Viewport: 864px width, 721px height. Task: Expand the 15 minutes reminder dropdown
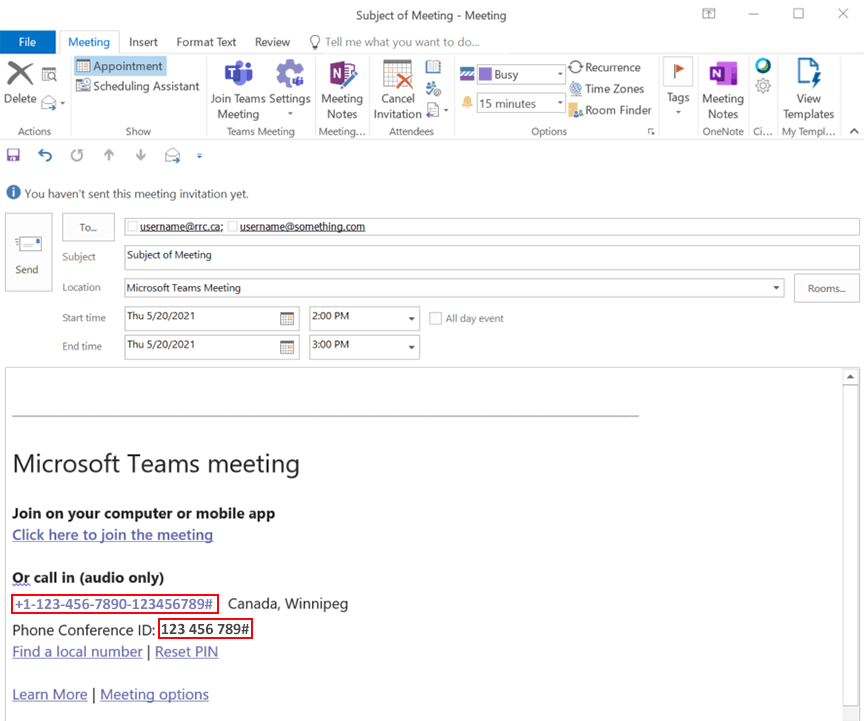pyautogui.click(x=560, y=103)
